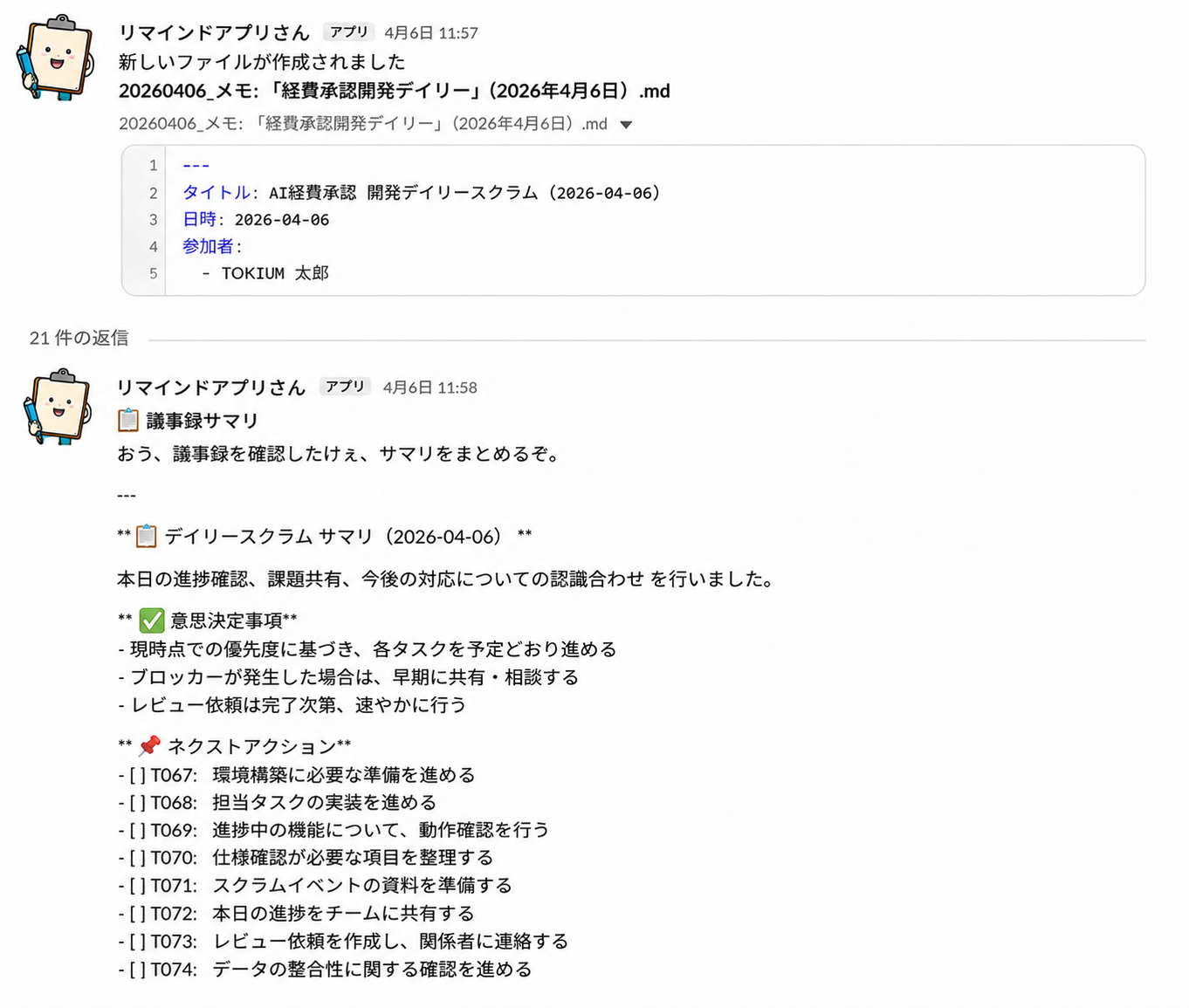
Task: Click clipboard emoji beside 議事録サマリ
Action: point(128,420)
